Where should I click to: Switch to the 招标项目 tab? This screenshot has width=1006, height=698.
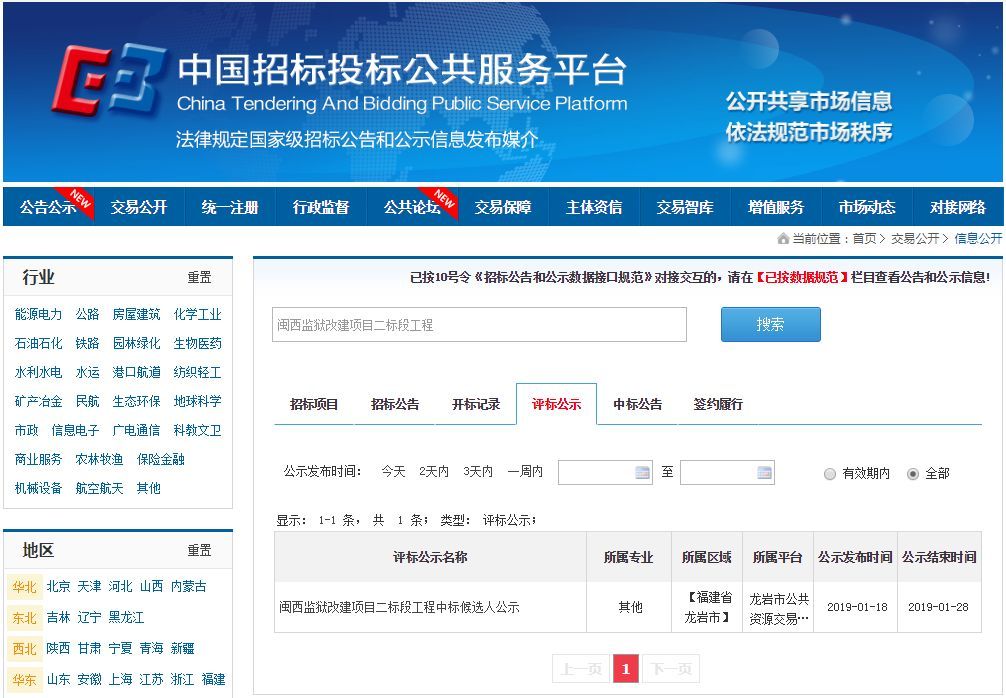314,404
